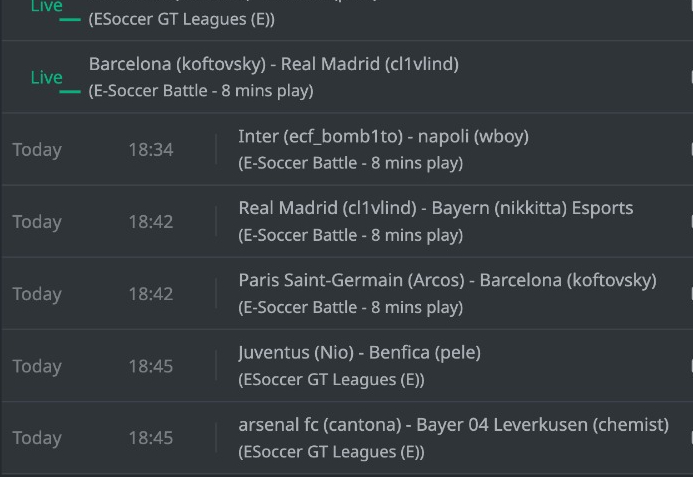Image resolution: width=693 pixels, height=477 pixels.
Task: Open Paris Saint-Germain (Arcos) - Barcelona (koftovsky) match
Action: [447, 280]
